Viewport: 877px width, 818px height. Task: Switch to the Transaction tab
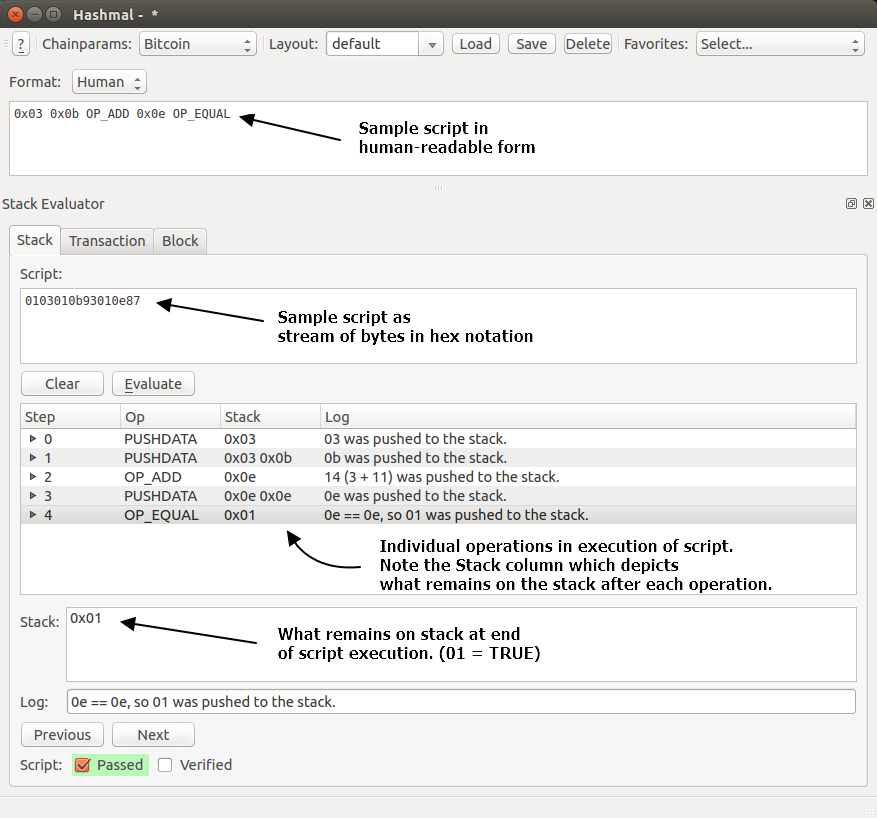[x=107, y=241]
